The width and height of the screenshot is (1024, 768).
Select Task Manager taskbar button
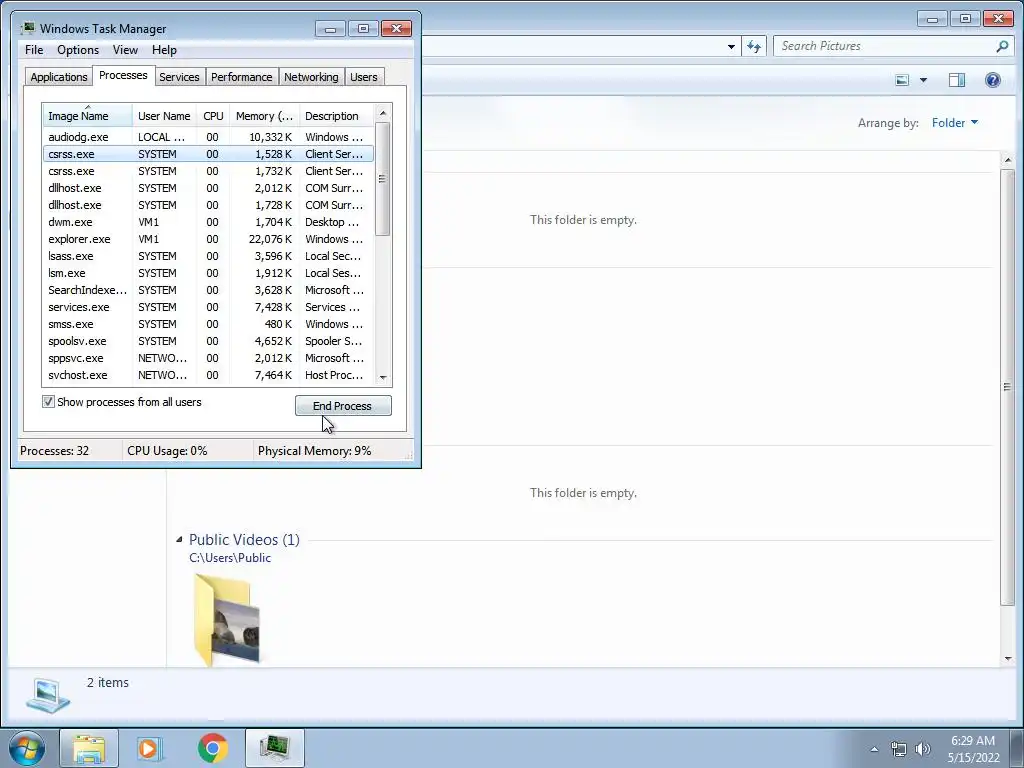(275, 748)
